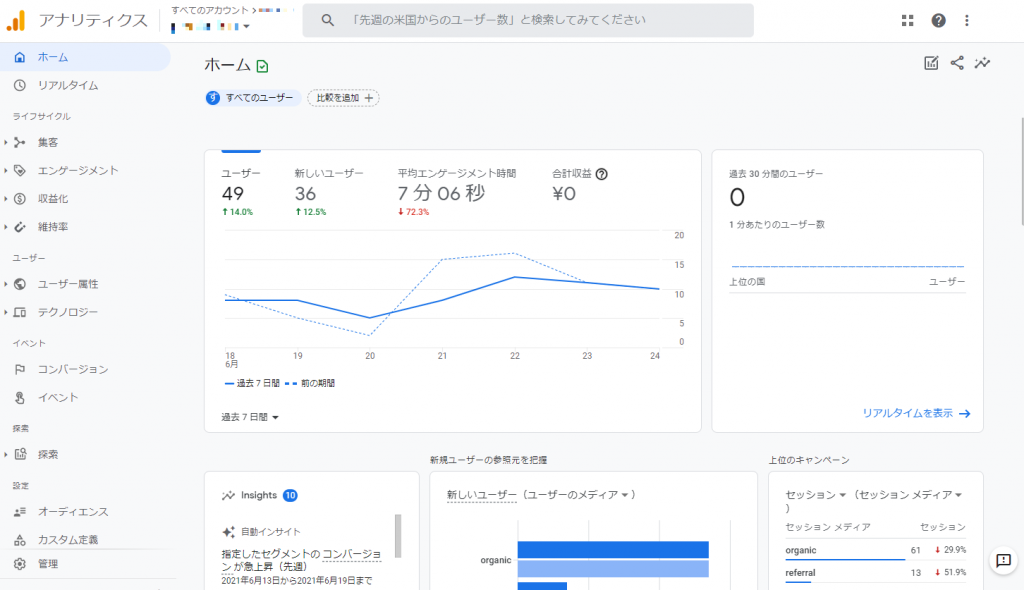
Task: Click the Analytics logo icon
Action: coord(16,20)
